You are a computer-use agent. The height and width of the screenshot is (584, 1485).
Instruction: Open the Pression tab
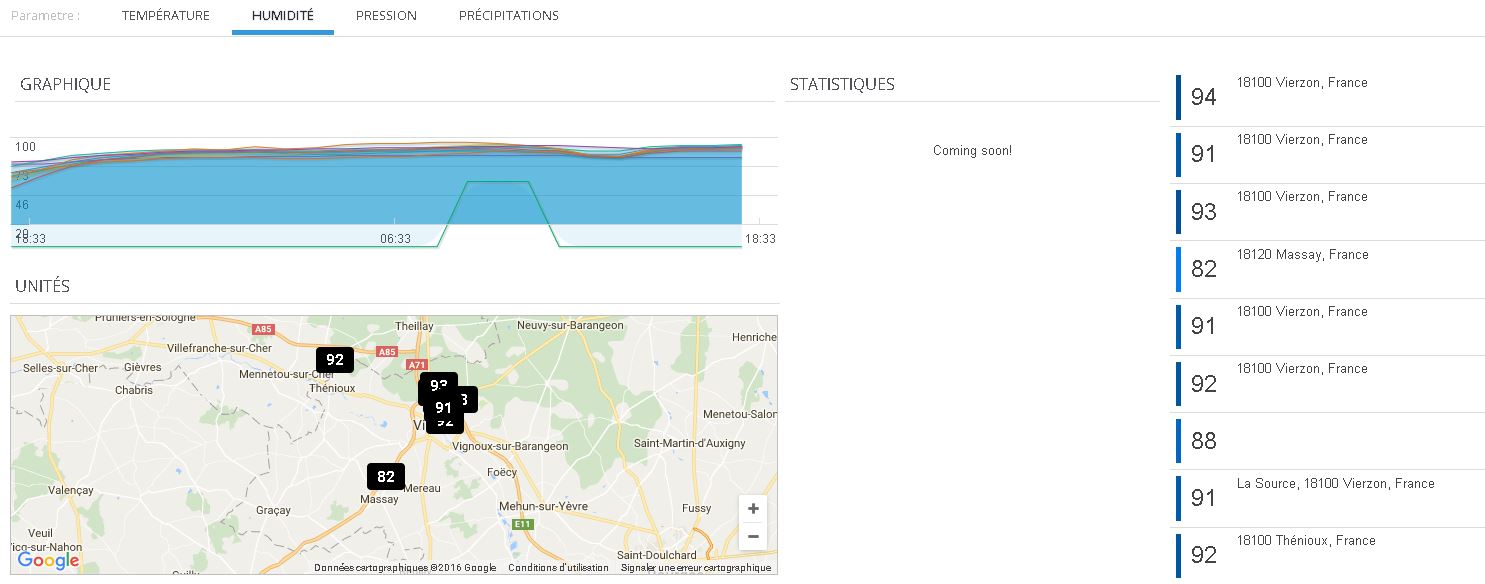point(386,16)
